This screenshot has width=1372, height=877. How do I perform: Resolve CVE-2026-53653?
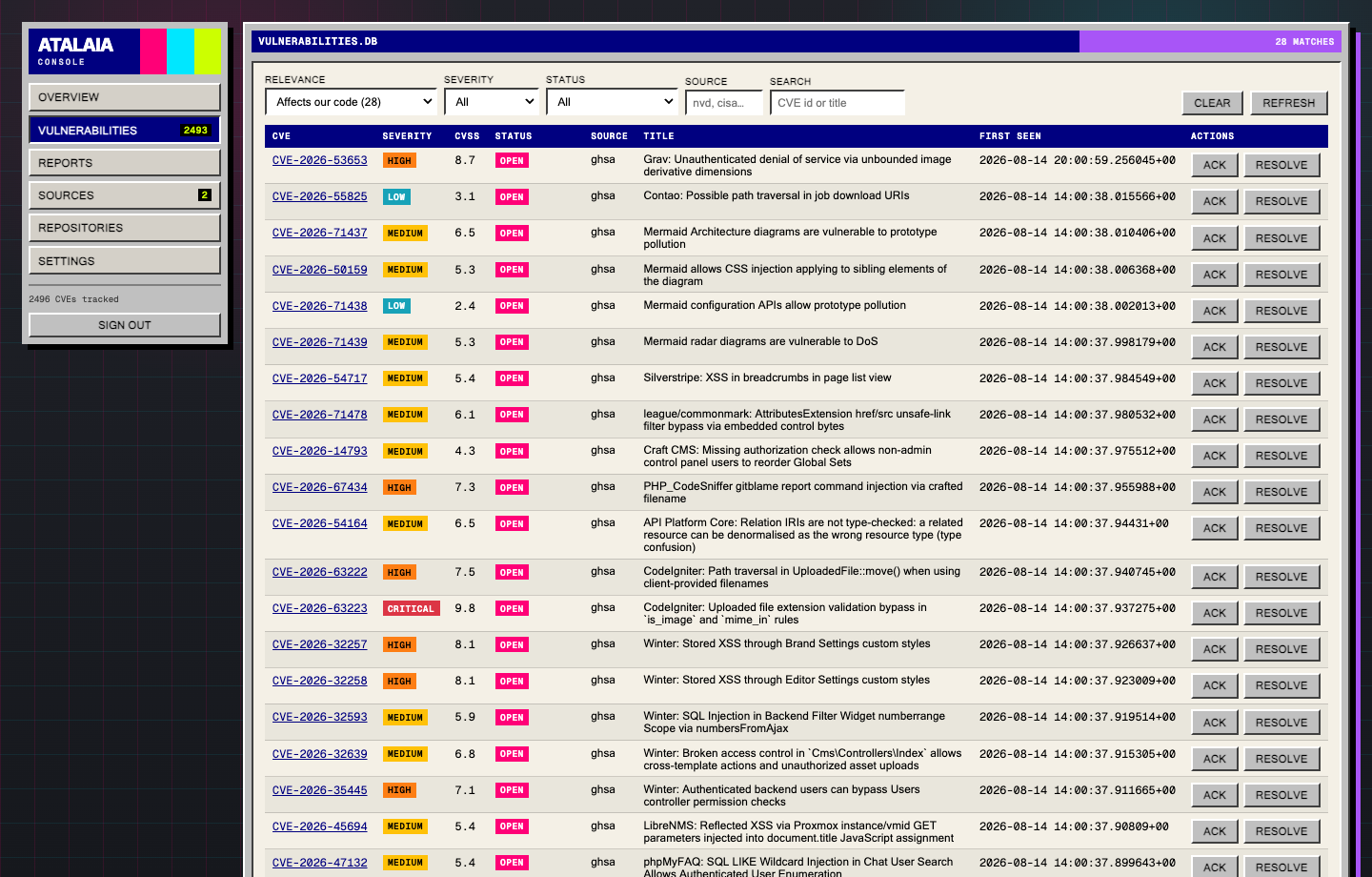1281,165
